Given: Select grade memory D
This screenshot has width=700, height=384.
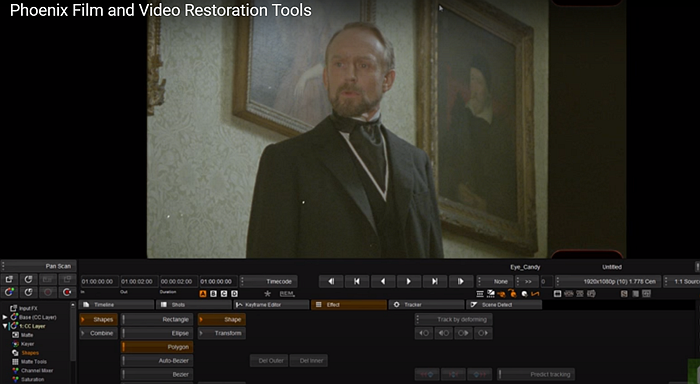Looking at the screenshot, I should pos(234,294).
